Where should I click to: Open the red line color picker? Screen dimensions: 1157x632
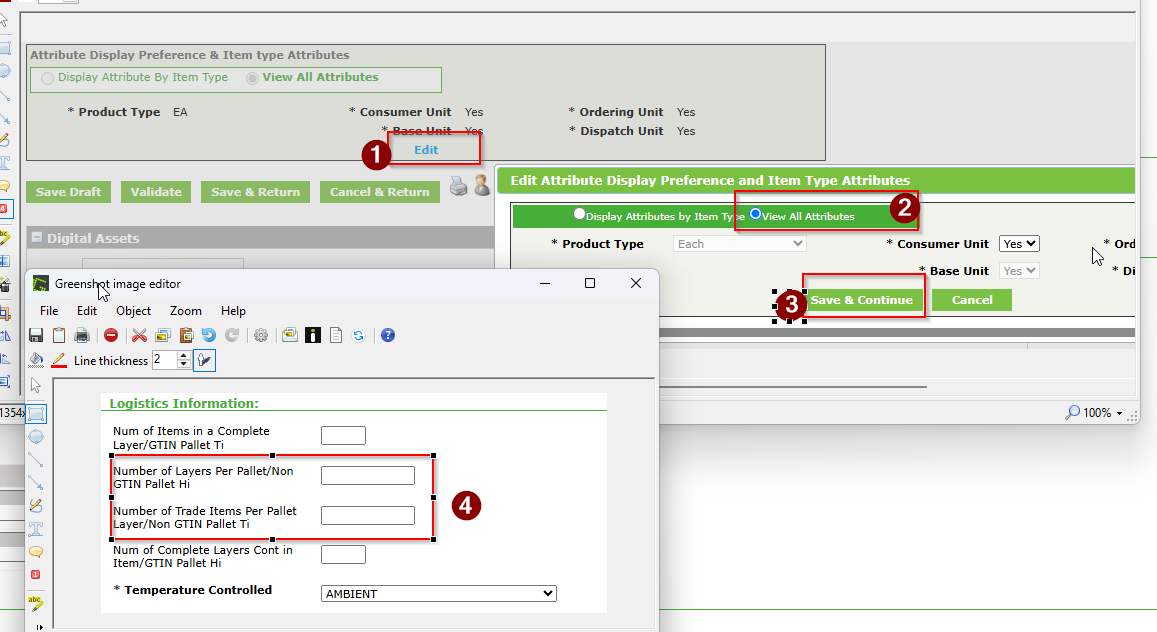point(59,360)
